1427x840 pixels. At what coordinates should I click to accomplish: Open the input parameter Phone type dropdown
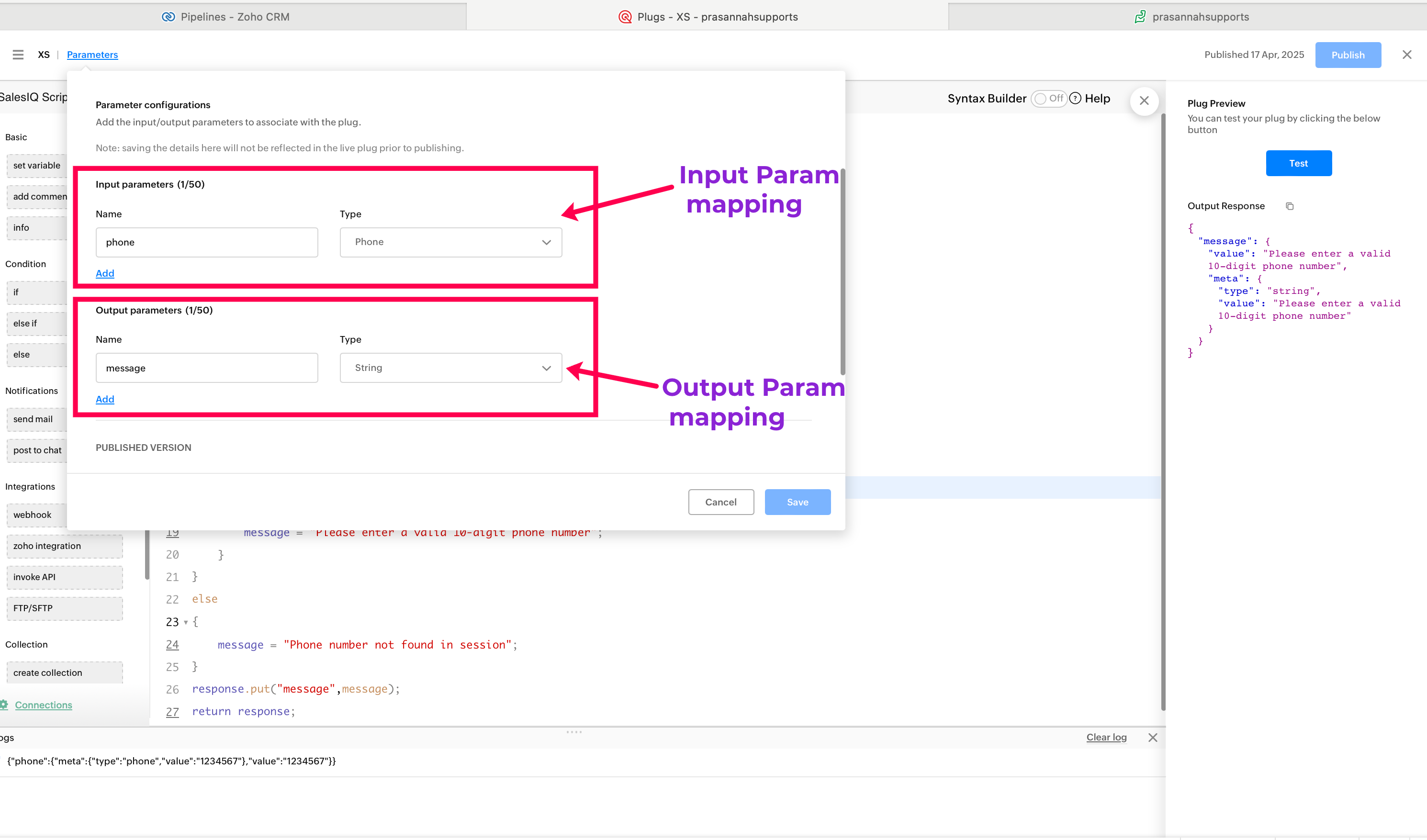coord(450,242)
